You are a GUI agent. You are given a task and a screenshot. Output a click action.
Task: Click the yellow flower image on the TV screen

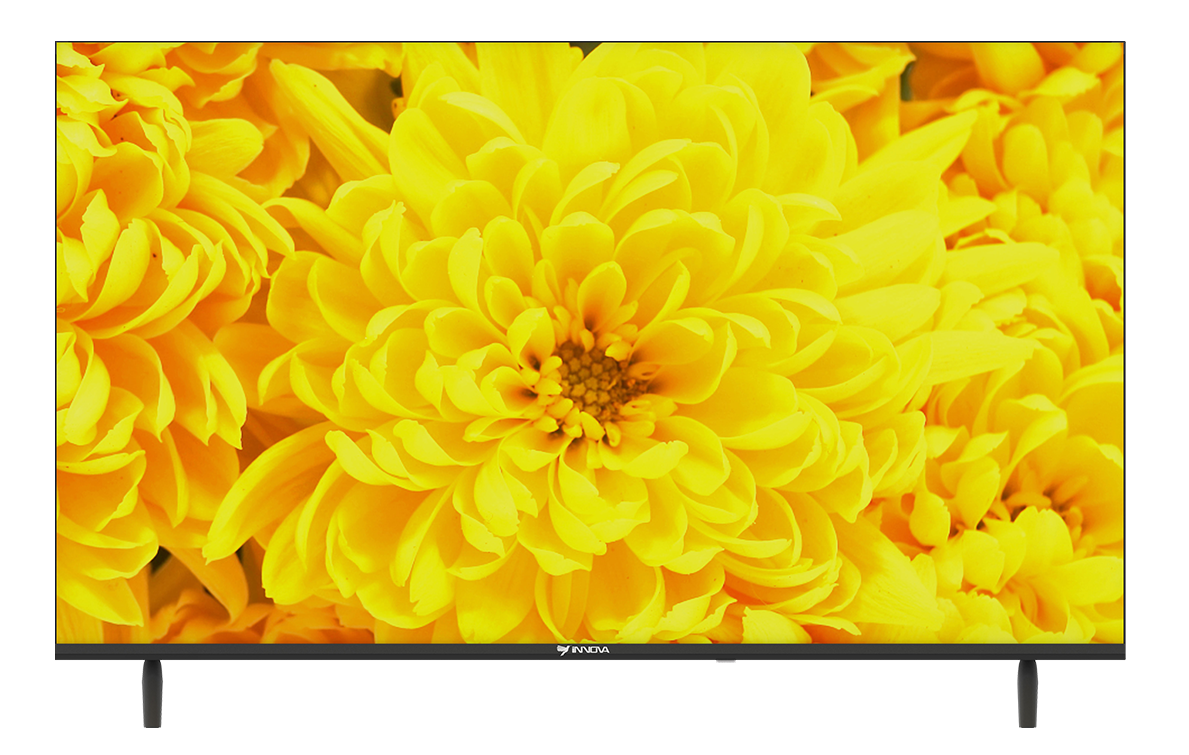[589, 343]
